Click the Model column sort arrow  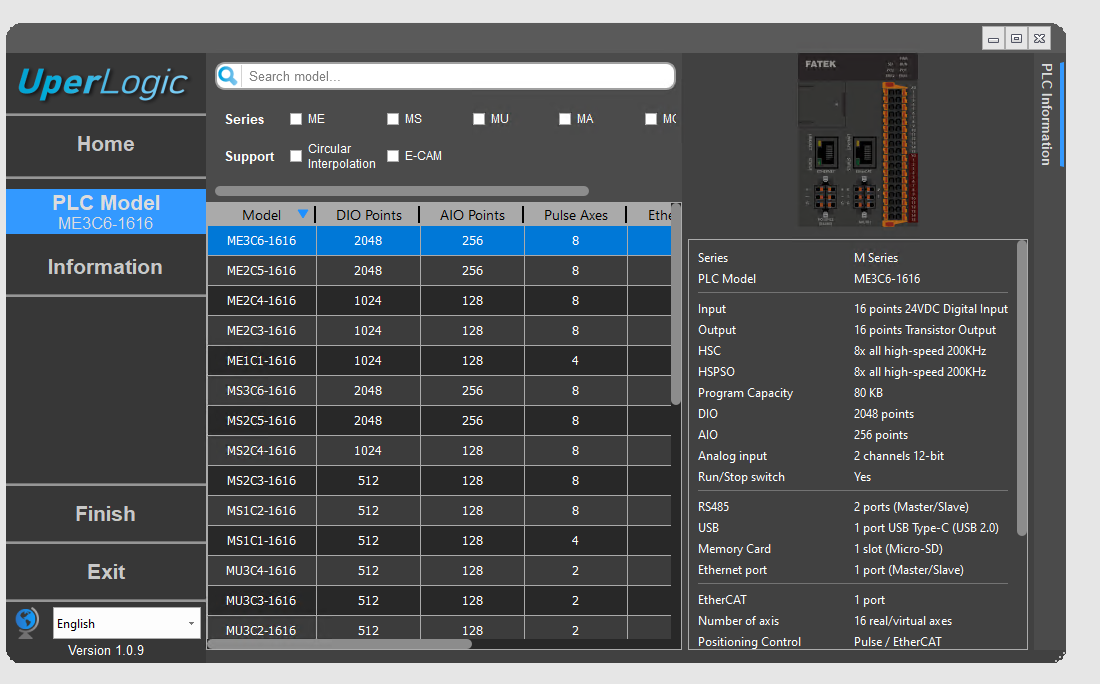tap(303, 214)
